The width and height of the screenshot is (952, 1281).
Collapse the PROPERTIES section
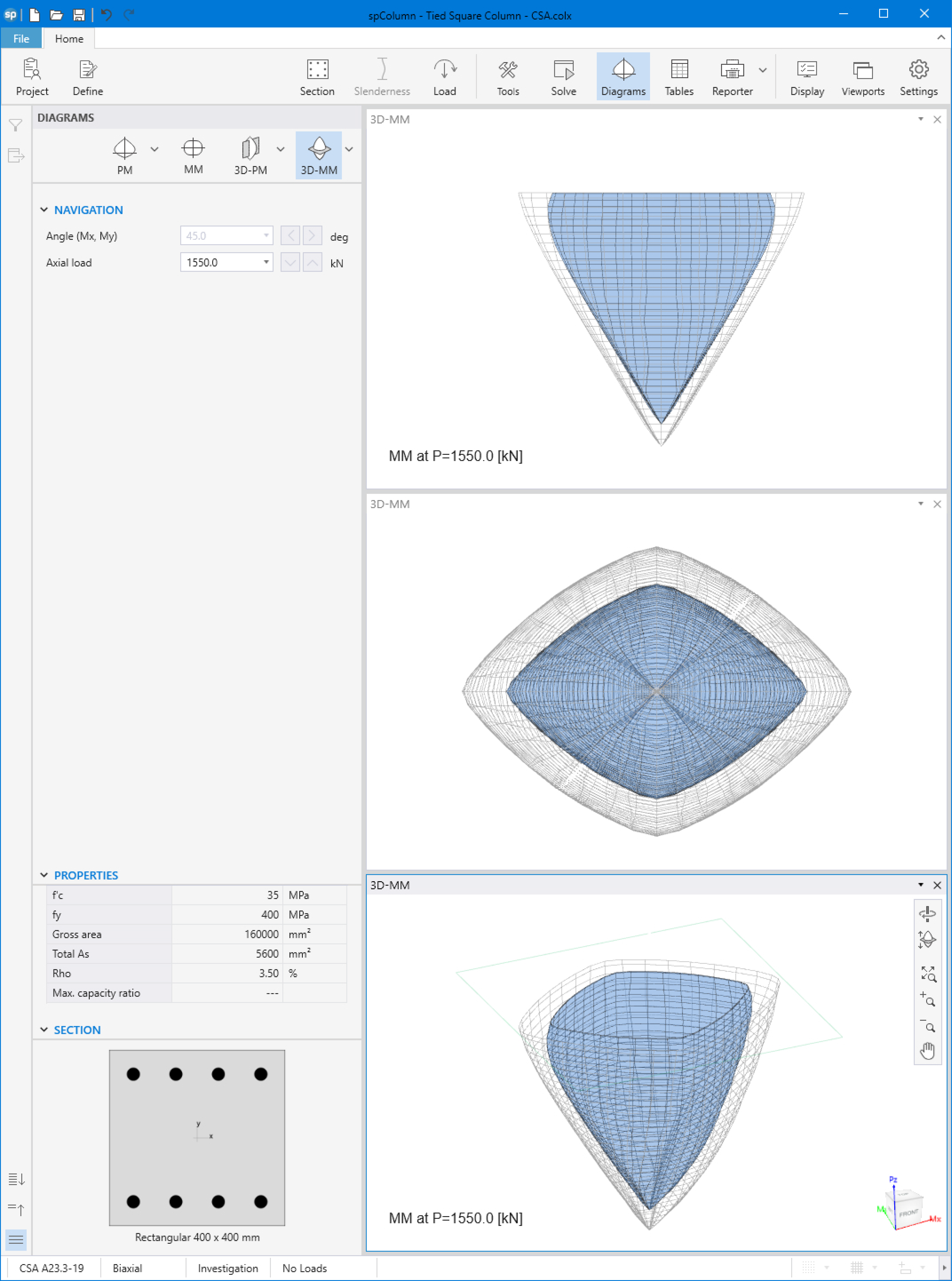coord(44,875)
